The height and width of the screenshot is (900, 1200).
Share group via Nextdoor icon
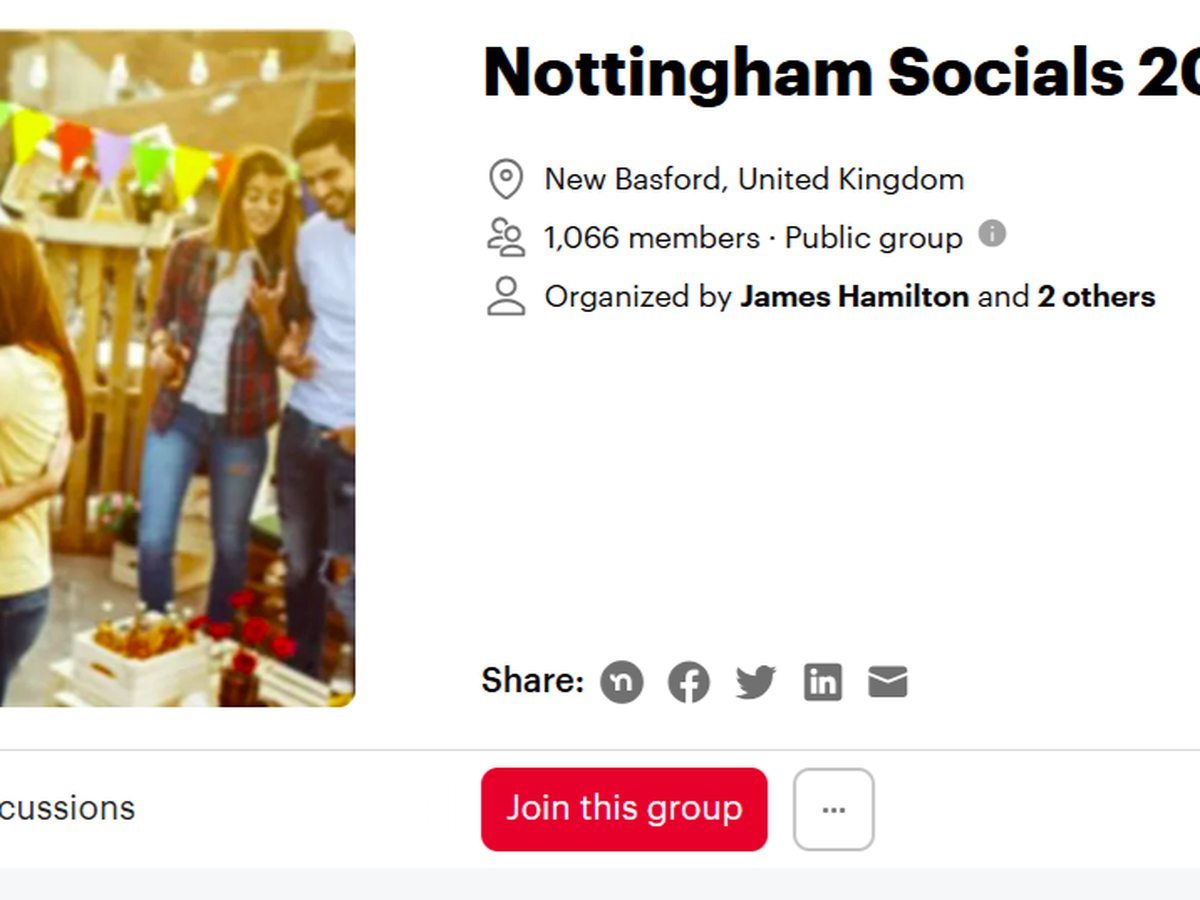coord(621,683)
